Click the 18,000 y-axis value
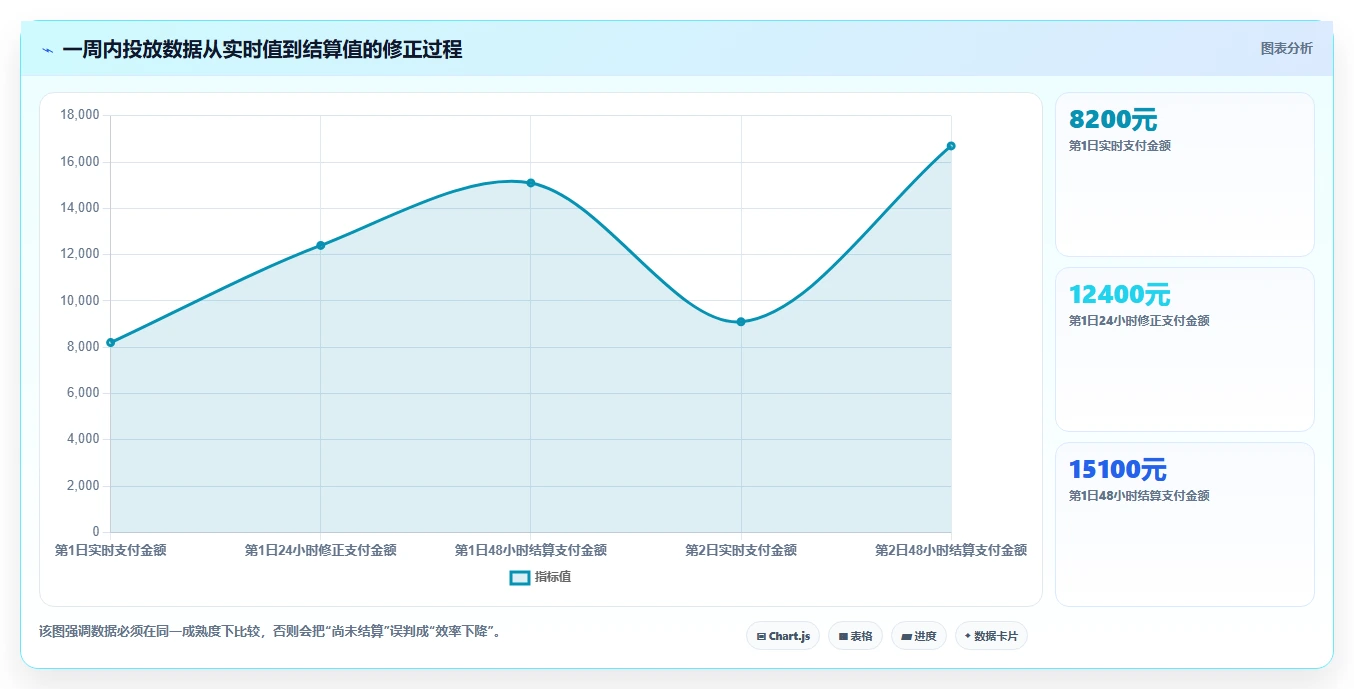This screenshot has width=1354, height=689. [x=80, y=115]
